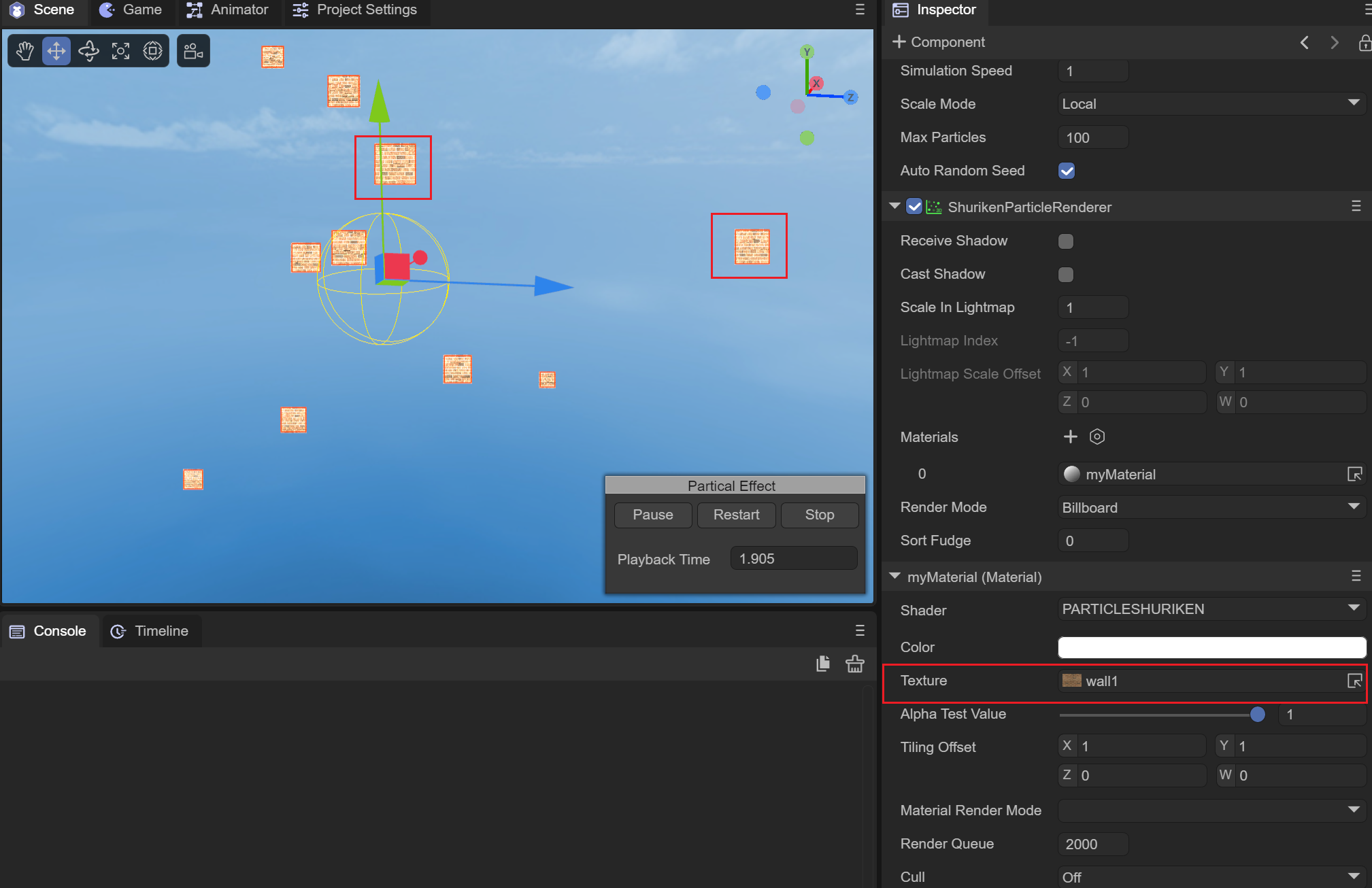The height and width of the screenshot is (888, 1372).
Task: Open the Scale Mode dropdown
Action: (1211, 104)
